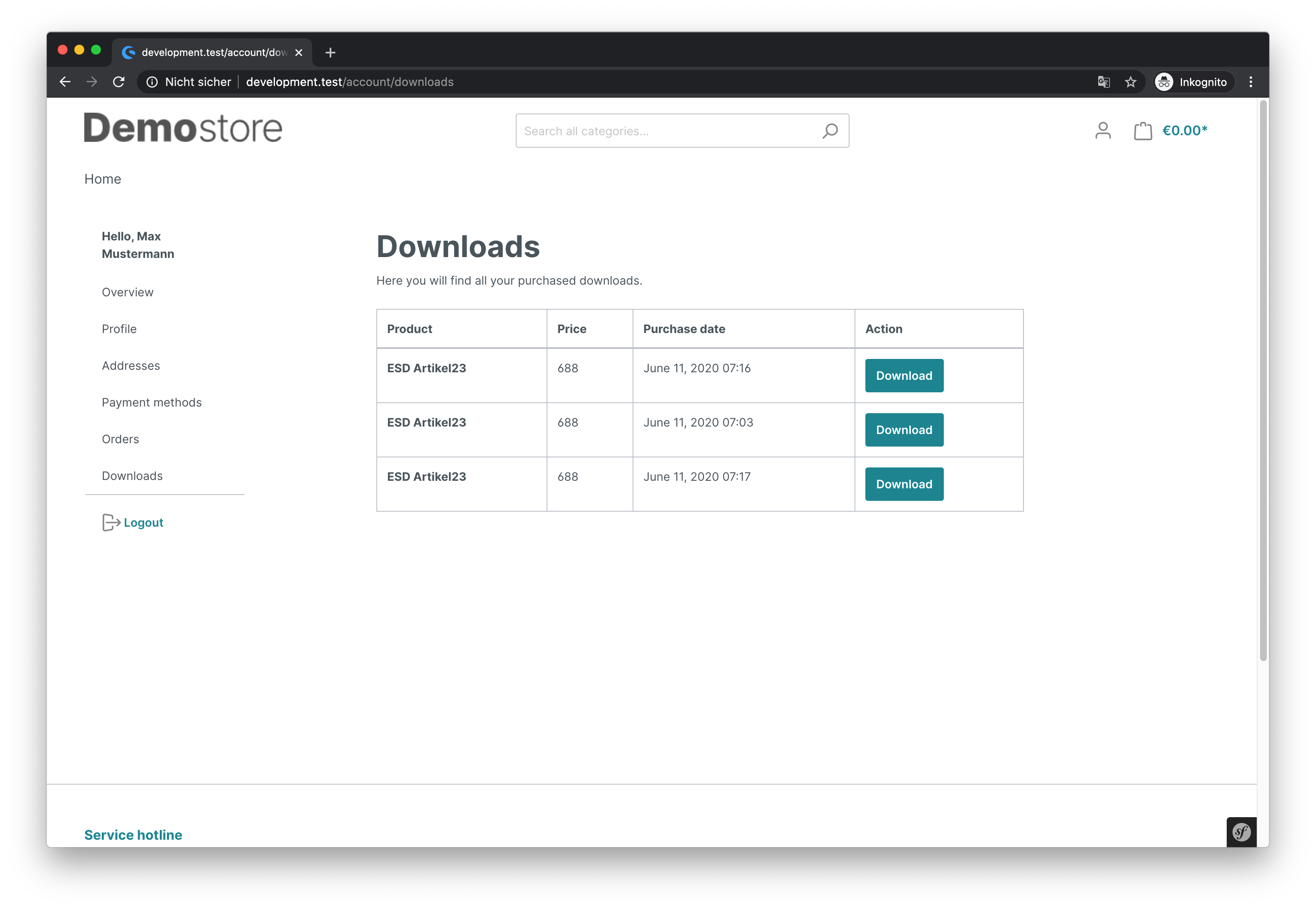
Task: Click the Symfony debug toolbar icon
Action: click(x=1241, y=832)
